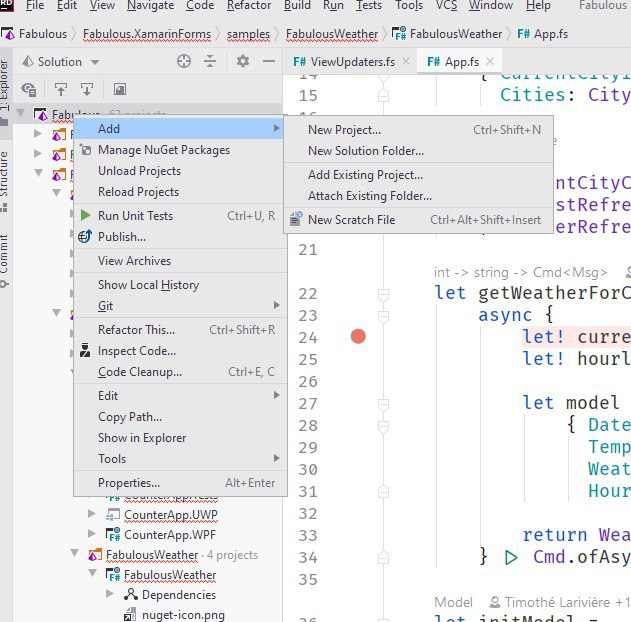Open the Edit submenu in context menu
The image size is (631, 622).
pos(180,395)
